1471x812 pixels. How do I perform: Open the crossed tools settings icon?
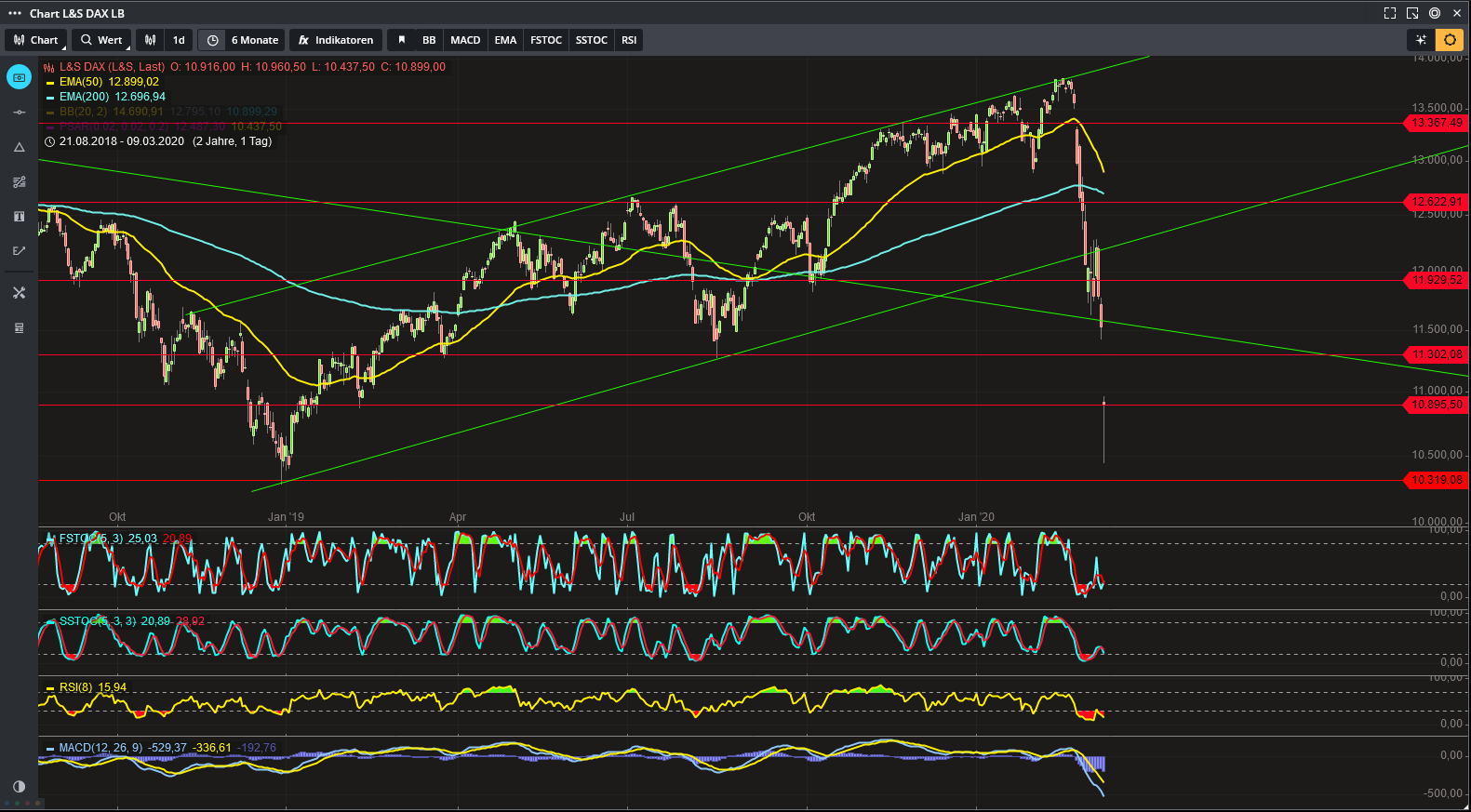pos(19,293)
